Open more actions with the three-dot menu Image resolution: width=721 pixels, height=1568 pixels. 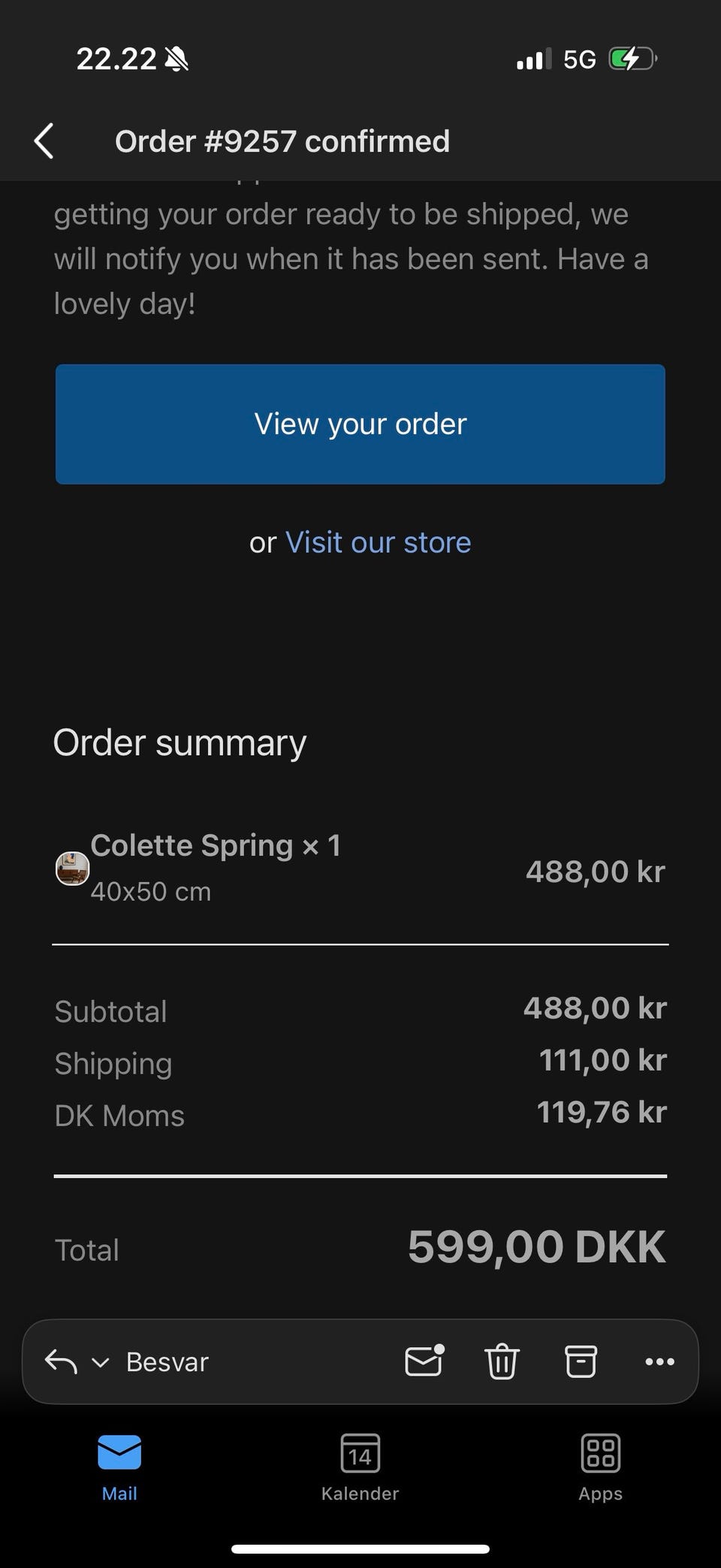[659, 1361]
